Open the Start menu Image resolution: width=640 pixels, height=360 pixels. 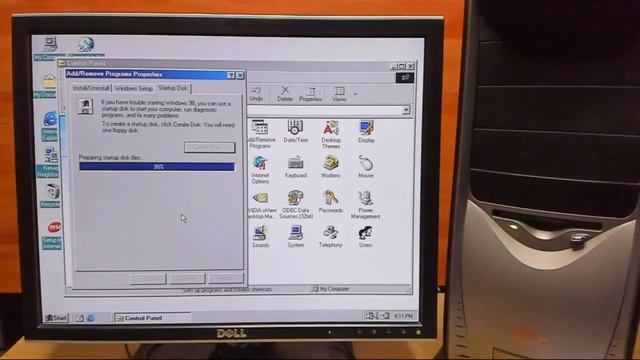click(57, 318)
